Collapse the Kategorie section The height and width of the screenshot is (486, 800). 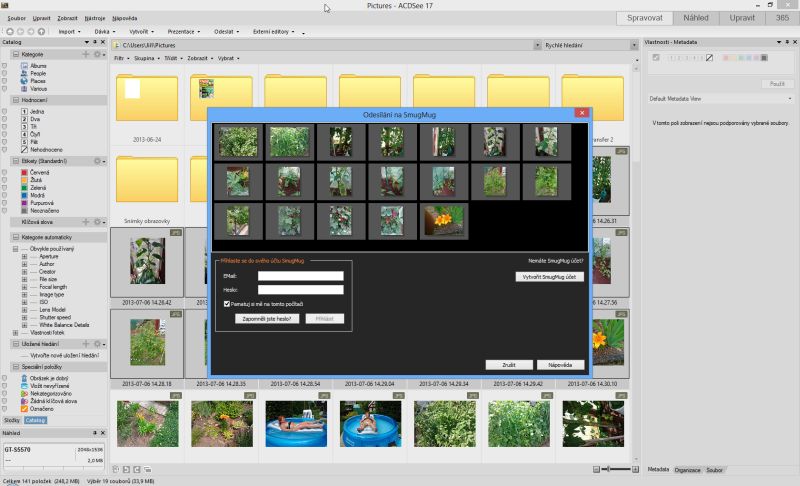[16, 54]
